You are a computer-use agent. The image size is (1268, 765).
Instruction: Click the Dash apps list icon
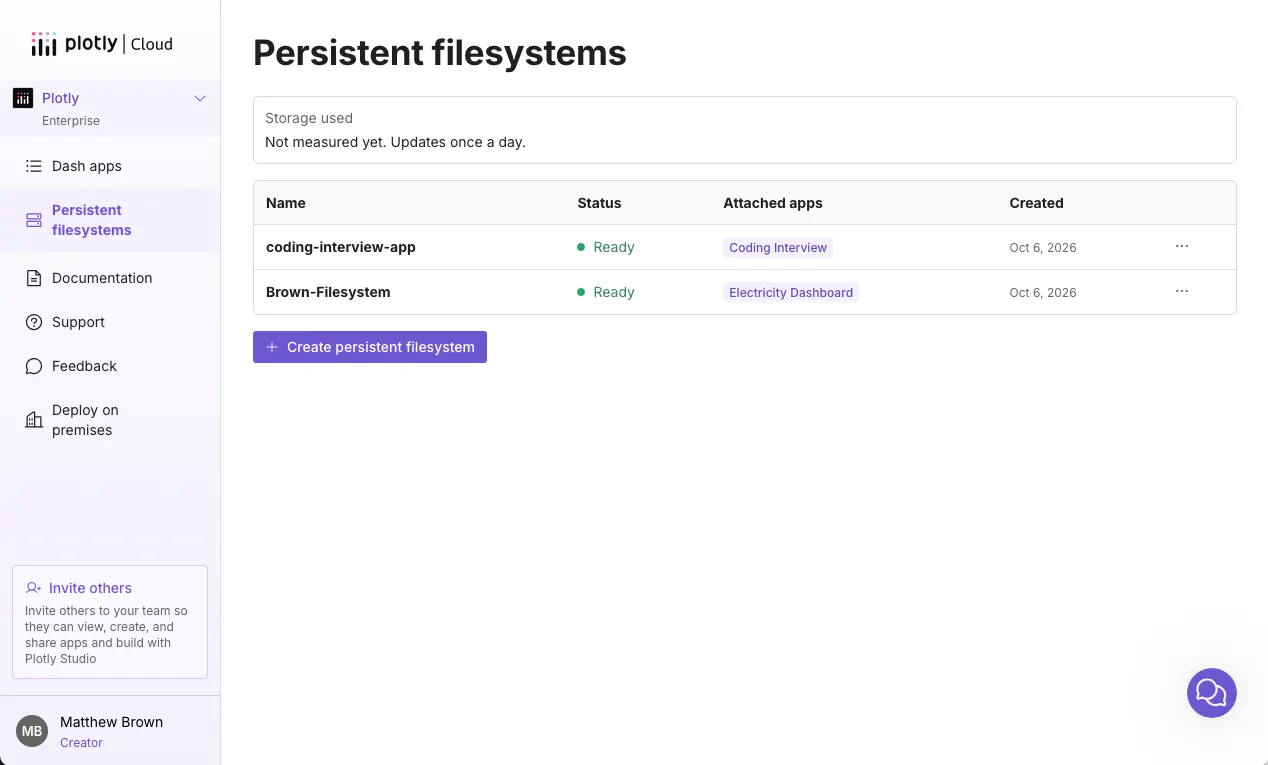coord(34,166)
